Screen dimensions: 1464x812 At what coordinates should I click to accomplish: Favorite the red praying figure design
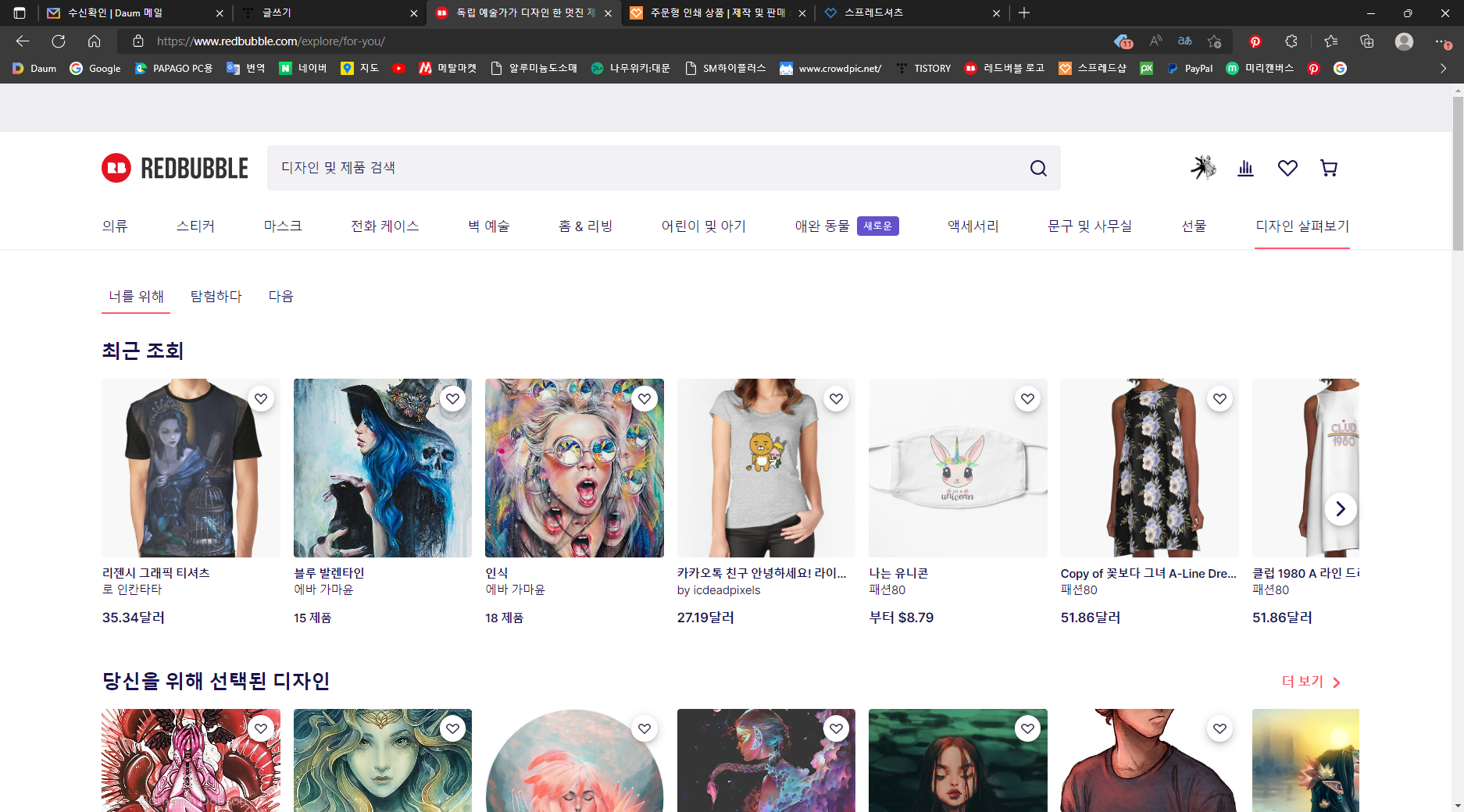click(261, 729)
